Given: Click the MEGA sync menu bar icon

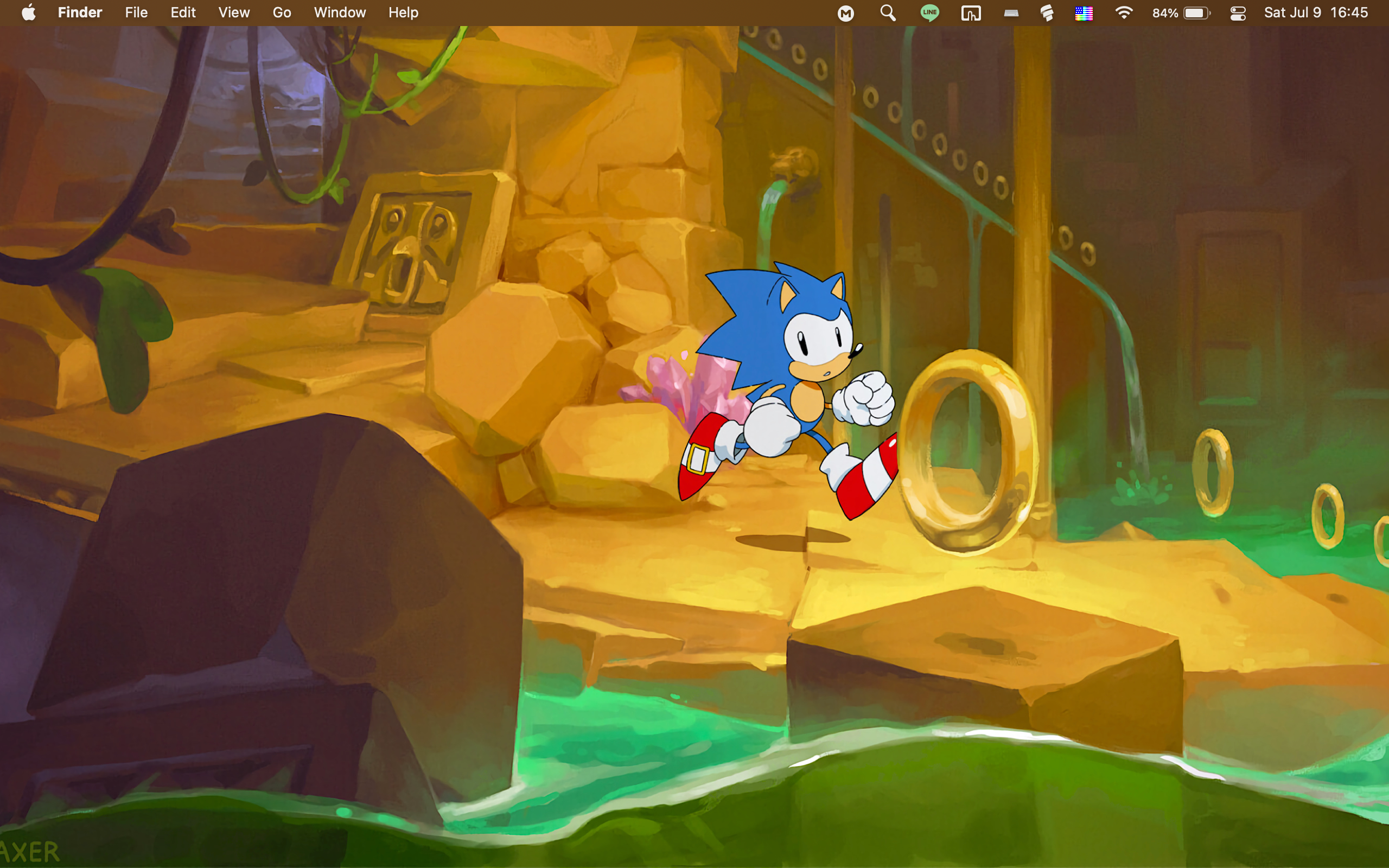Looking at the screenshot, I should [845, 12].
